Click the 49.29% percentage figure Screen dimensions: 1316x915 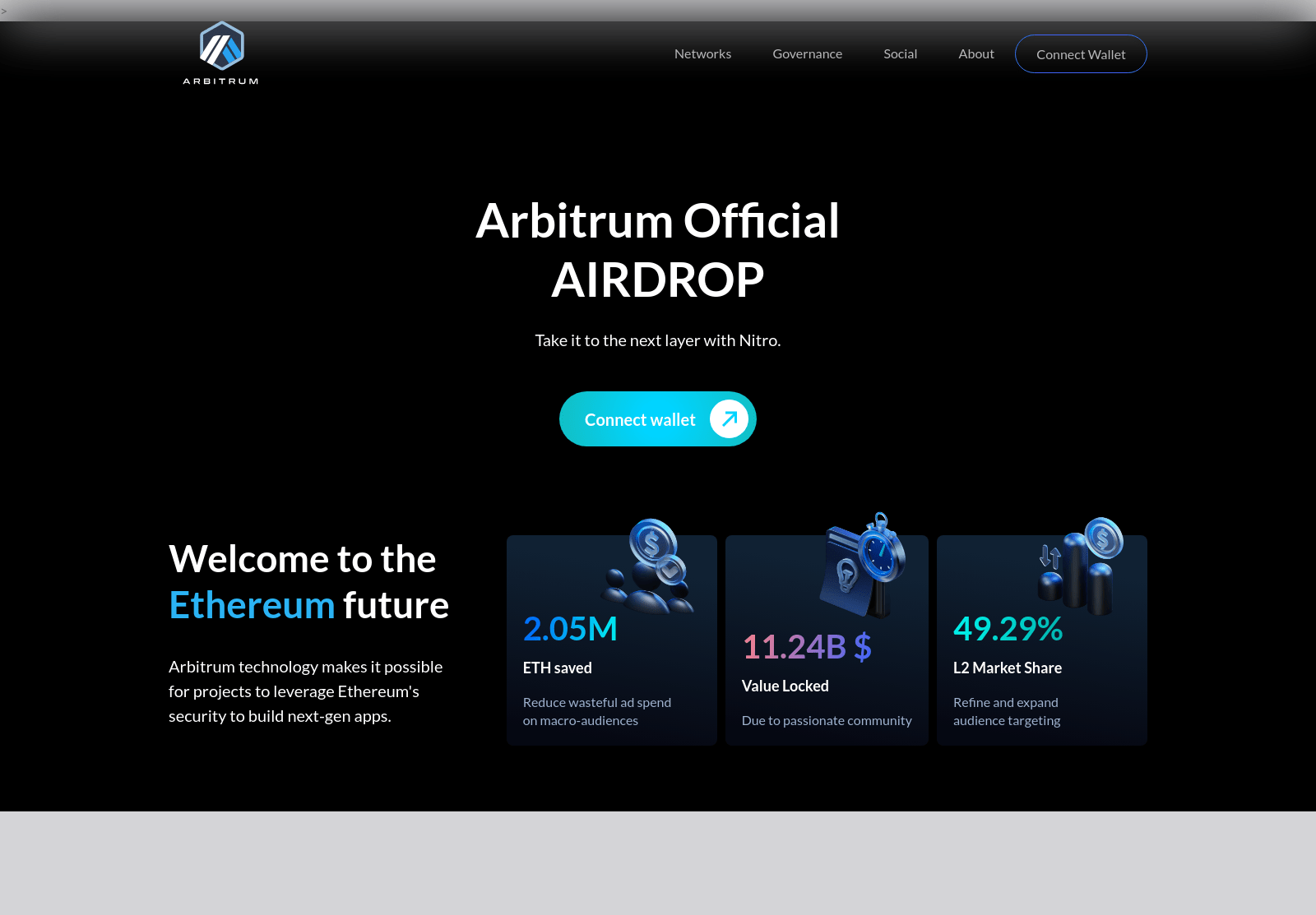coord(1007,629)
